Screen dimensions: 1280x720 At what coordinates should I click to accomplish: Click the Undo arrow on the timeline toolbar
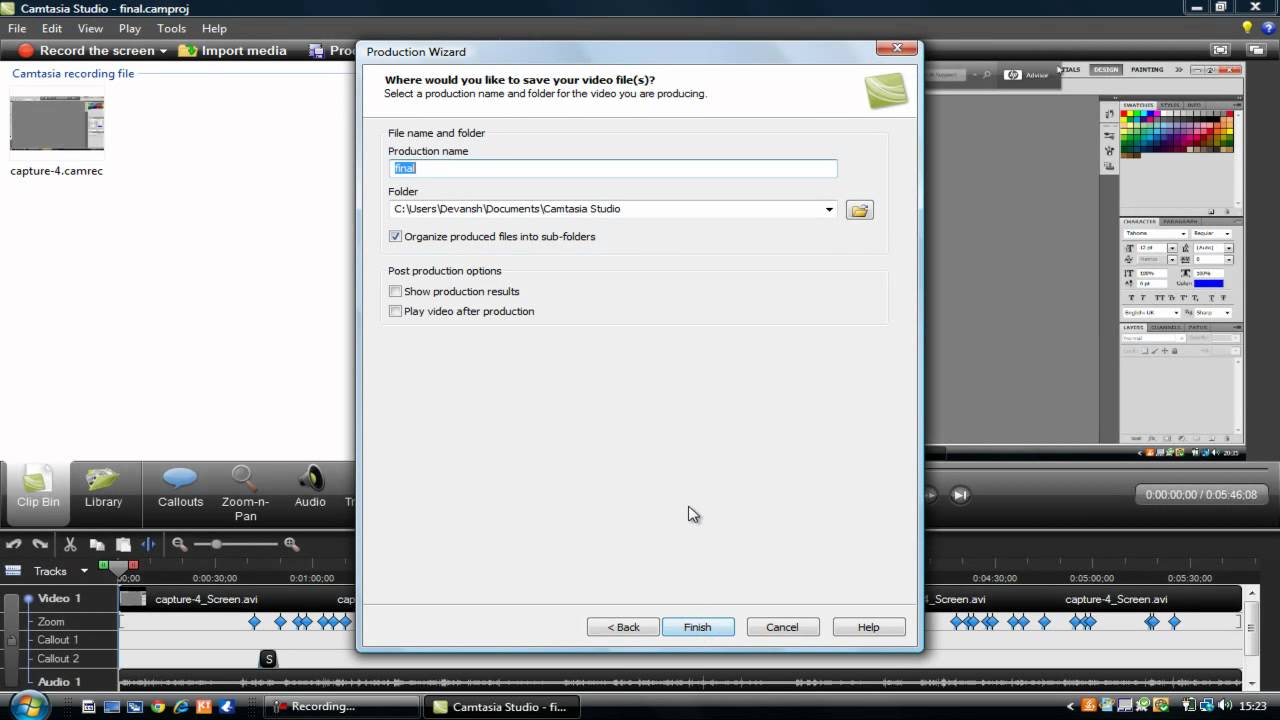click(14, 544)
